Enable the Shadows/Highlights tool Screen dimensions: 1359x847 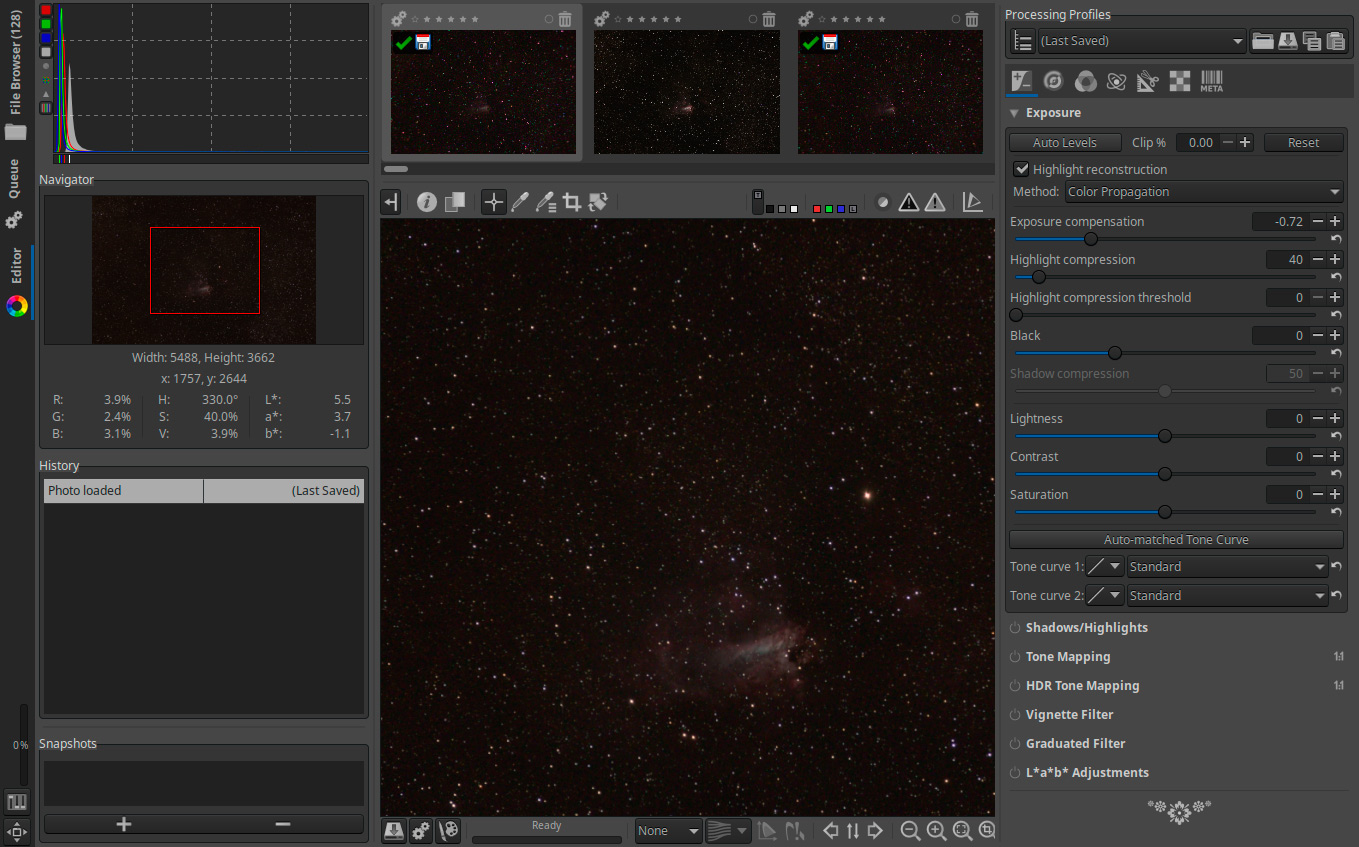(x=1014, y=628)
